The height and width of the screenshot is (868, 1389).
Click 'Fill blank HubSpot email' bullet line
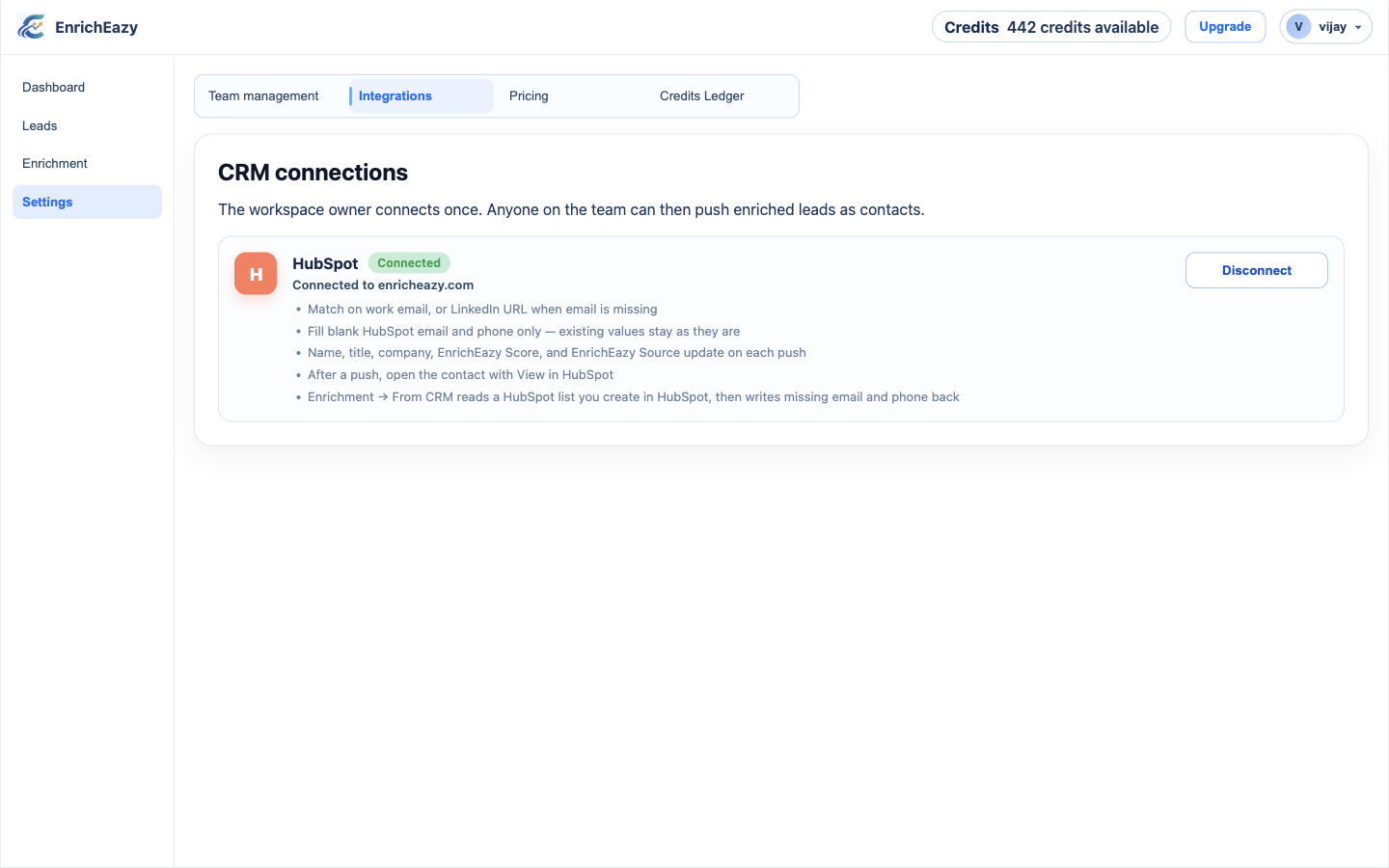click(524, 331)
